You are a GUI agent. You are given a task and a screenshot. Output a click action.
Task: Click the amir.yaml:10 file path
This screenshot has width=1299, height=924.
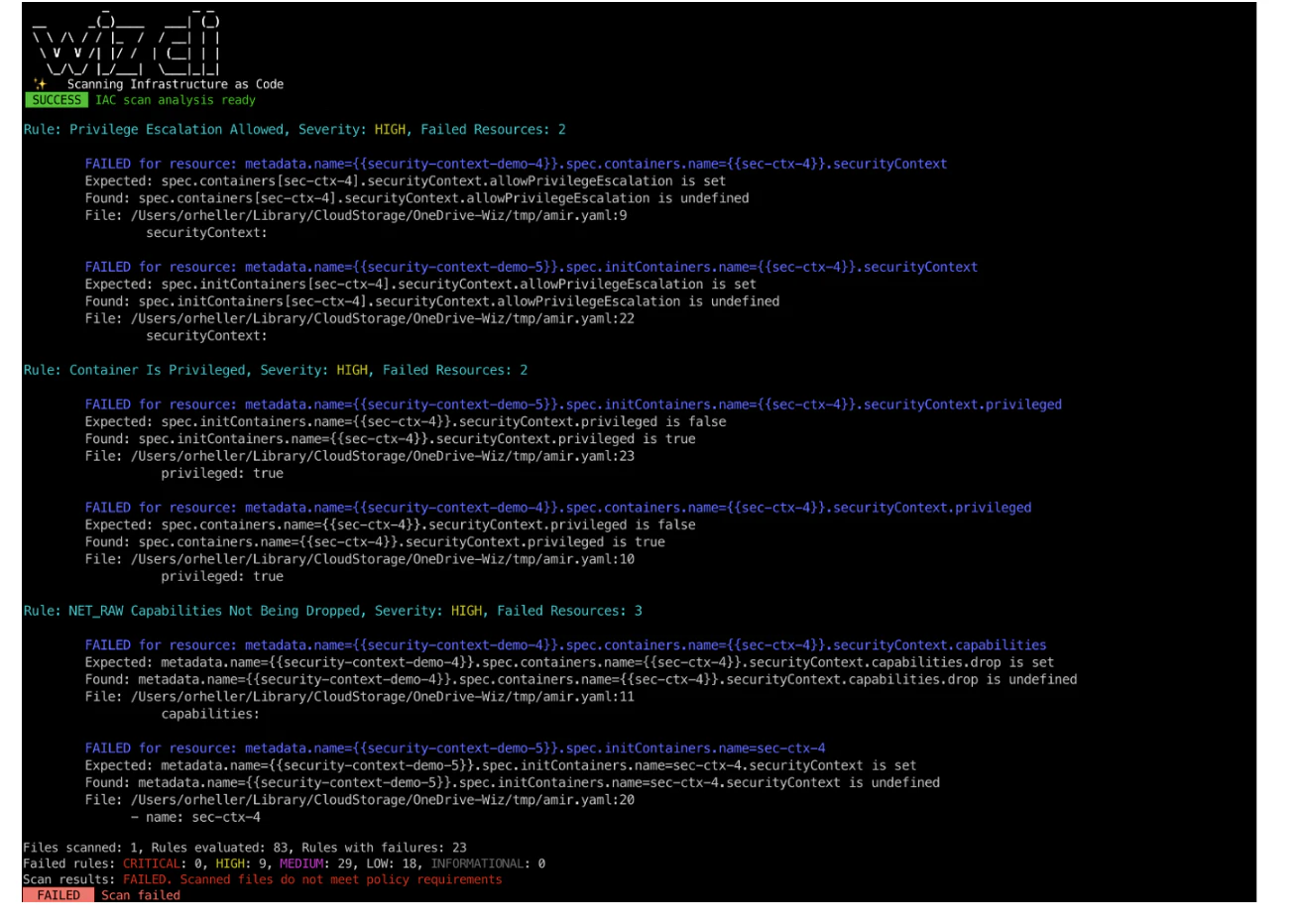coord(360,560)
